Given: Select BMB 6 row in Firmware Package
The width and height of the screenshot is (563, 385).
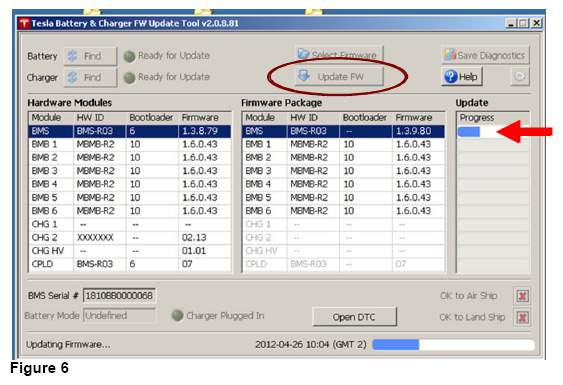Looking at the screenshot, I should click(344, 211).
